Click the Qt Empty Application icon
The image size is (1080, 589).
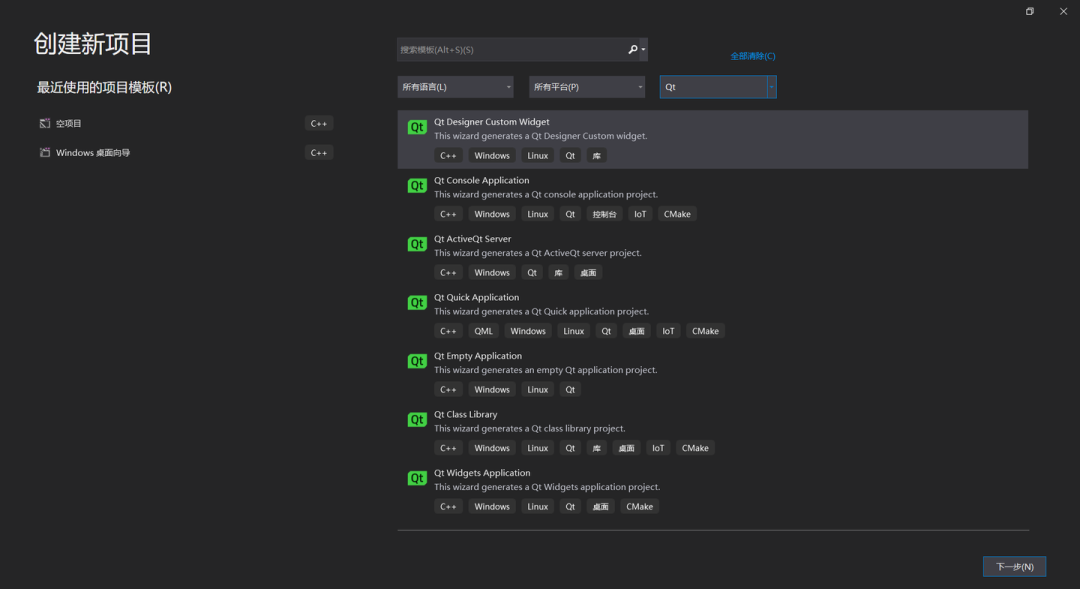coord(417,361)
